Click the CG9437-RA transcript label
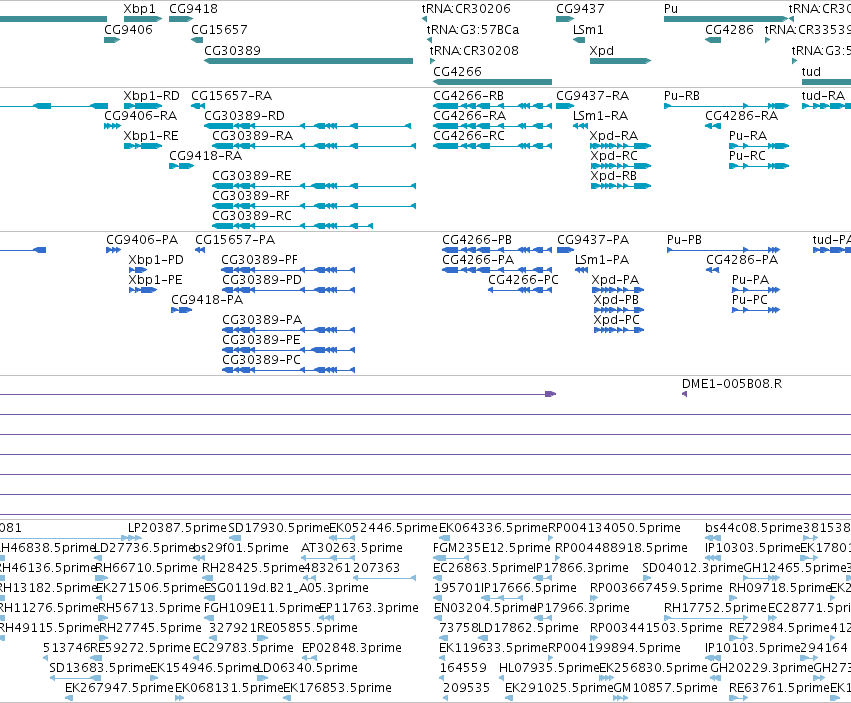Image resolution: width=851 pixels, height=703 pixels. pos(593,96)
